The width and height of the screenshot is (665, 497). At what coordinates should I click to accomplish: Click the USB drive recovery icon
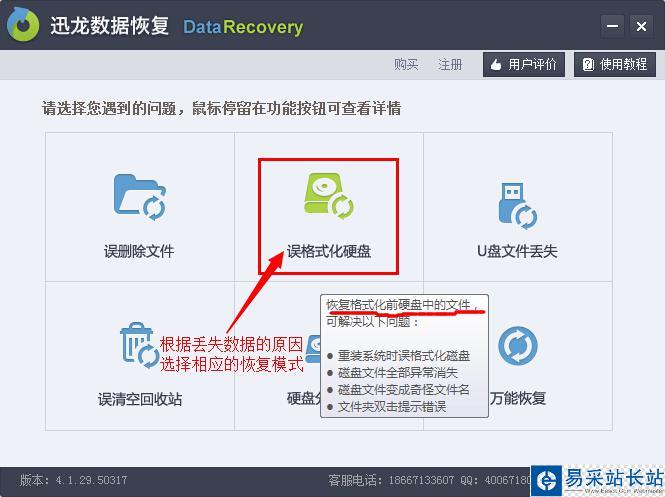point(517,206)
